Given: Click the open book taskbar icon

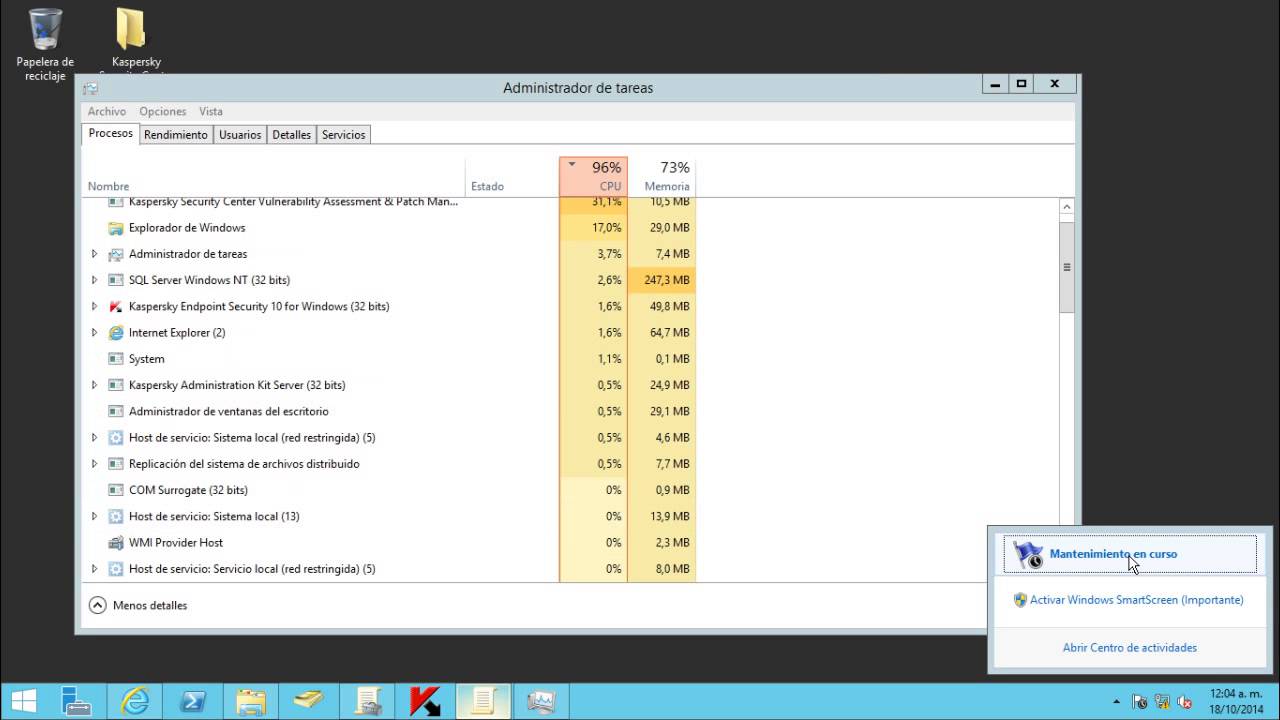Looking at the screenshot, I should click(x=309, y=702).
